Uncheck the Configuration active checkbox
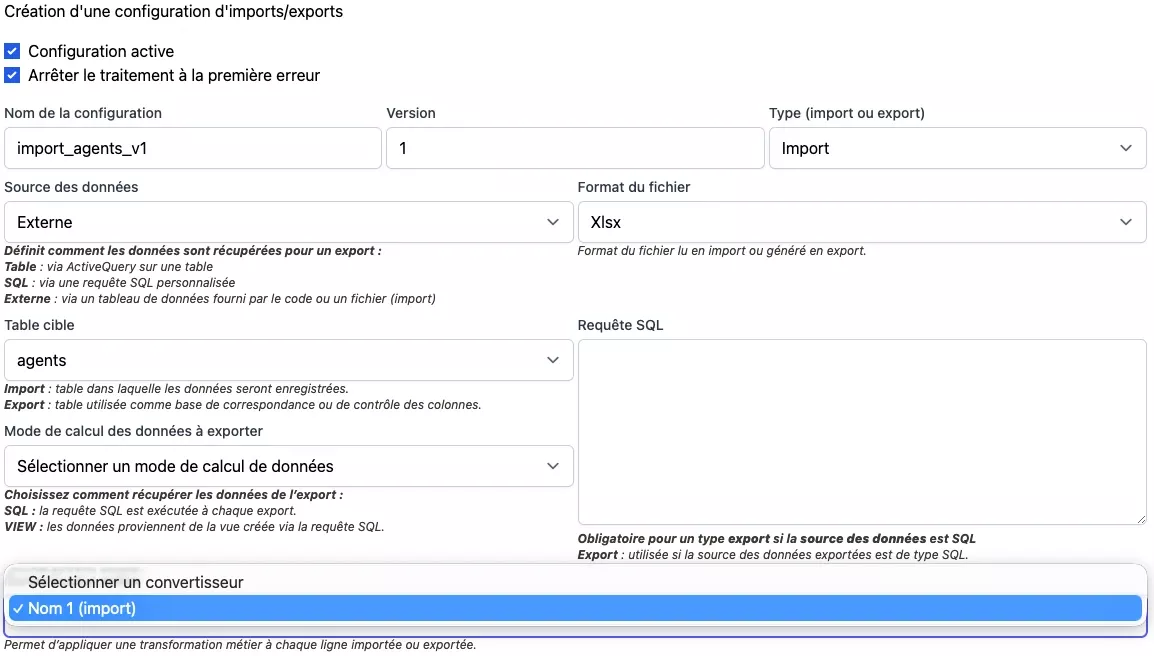Image resolution: width=1154 pixels, height=656 pixels. coord(12,51)
